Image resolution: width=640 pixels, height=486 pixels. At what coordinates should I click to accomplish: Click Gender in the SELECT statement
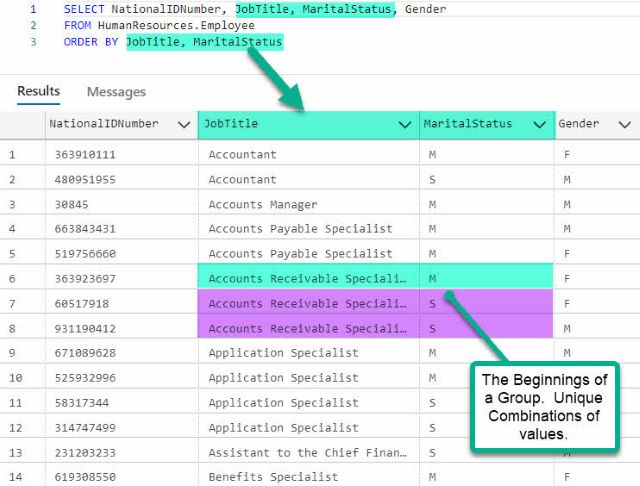point(425,9)
